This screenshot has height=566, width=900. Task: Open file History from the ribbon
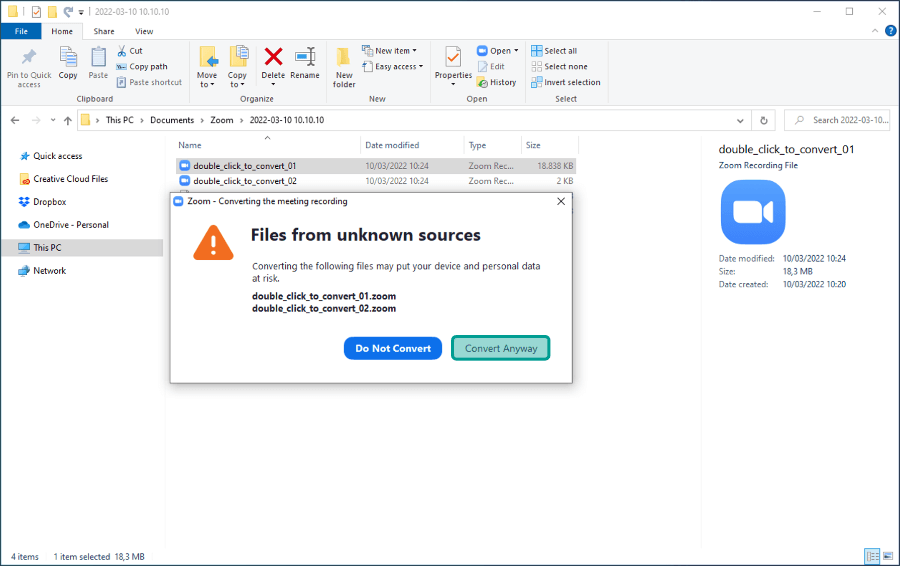(x=496, y=82)
